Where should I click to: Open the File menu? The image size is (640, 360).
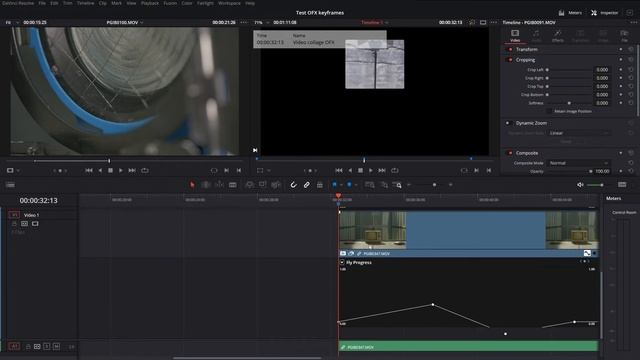tap(42, 3)
